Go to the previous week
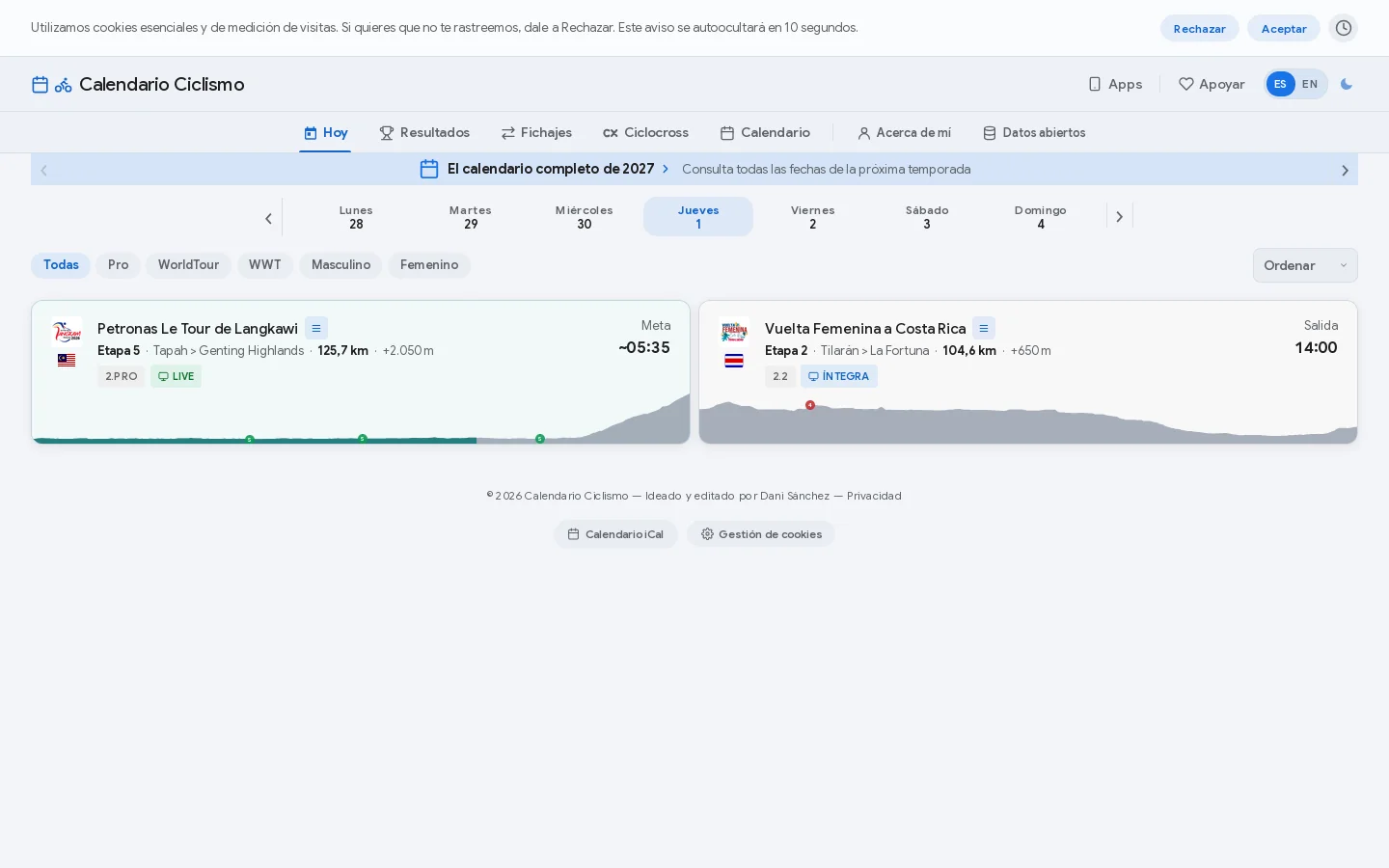 point(268,218)
